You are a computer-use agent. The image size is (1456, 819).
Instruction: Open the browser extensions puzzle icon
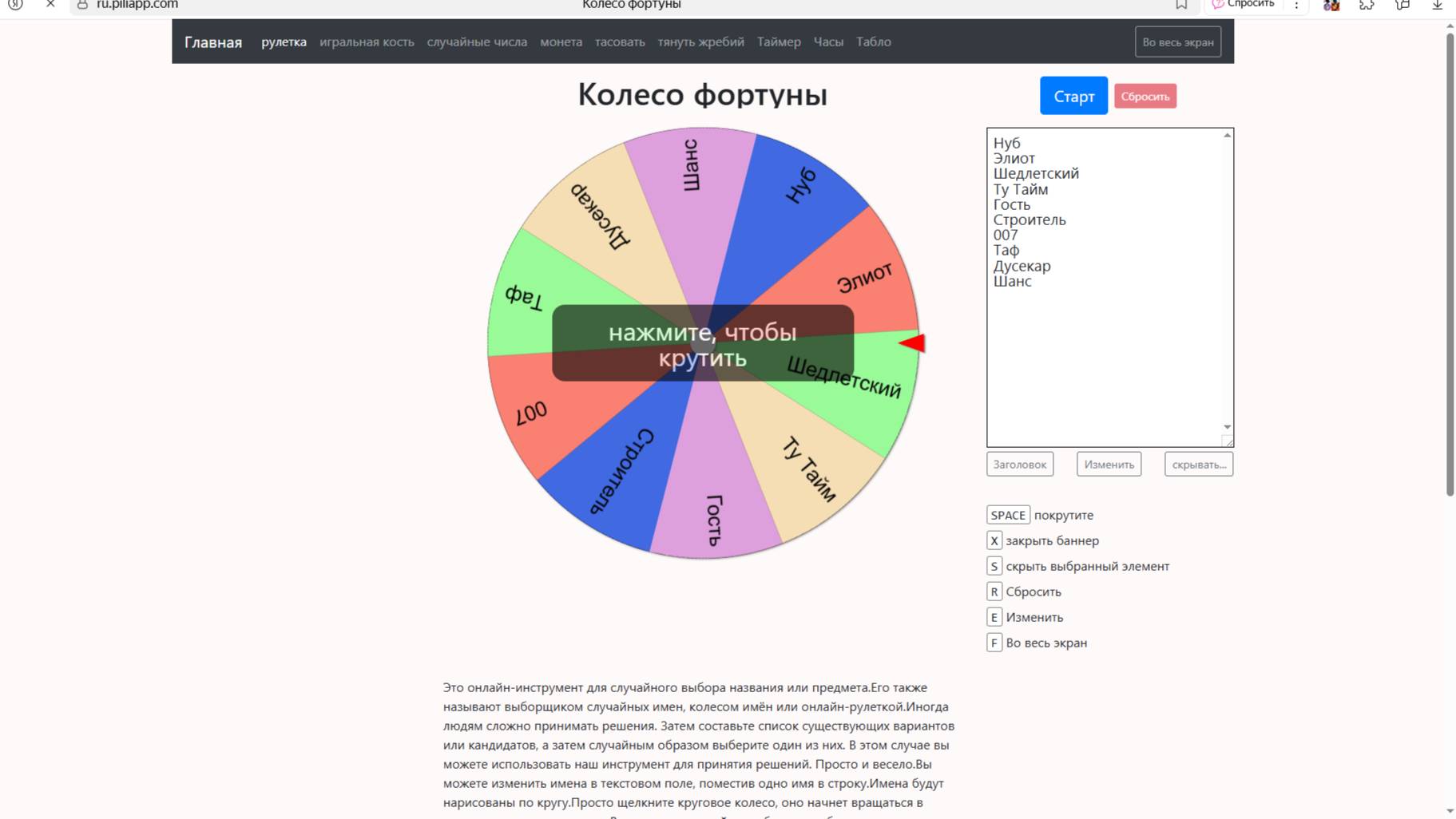[1367, 6]
